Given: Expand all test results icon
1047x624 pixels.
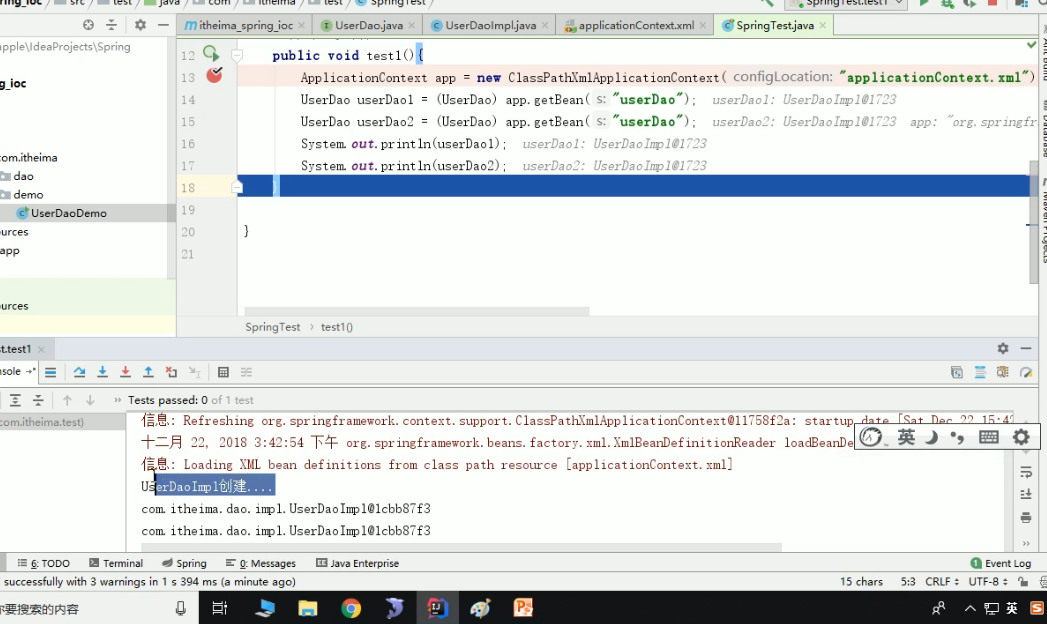Looking at the screenshot, I should click(x=15, y=400).
